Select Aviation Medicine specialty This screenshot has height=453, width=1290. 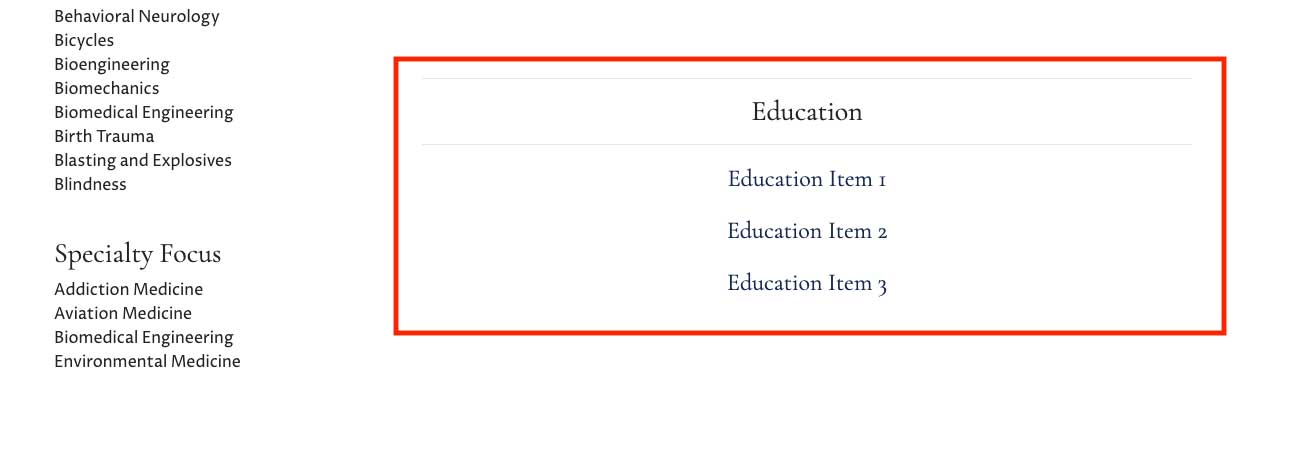point(123,314)
